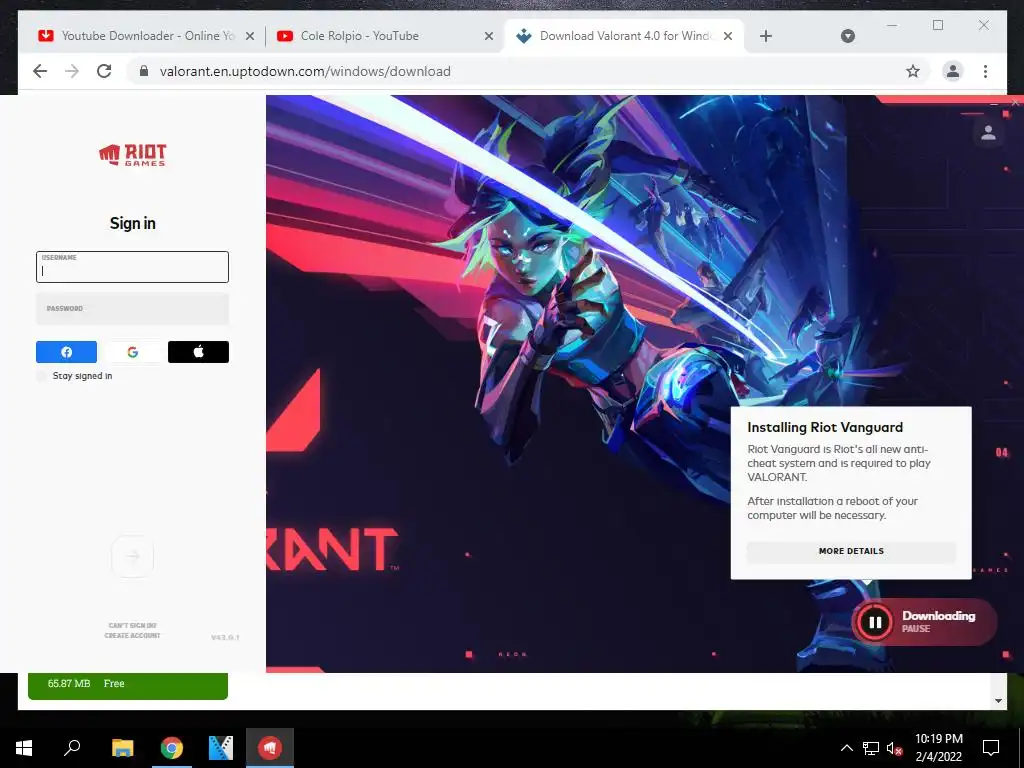Close the Youtube Downloader tab

[x=249, y=37]
